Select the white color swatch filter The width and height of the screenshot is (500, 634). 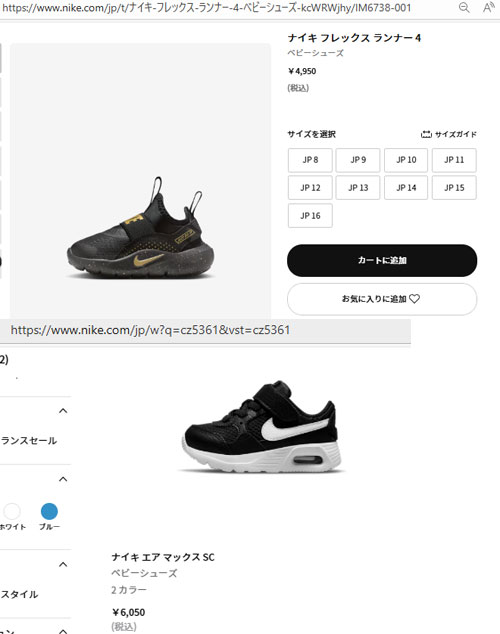coord(12,511)
